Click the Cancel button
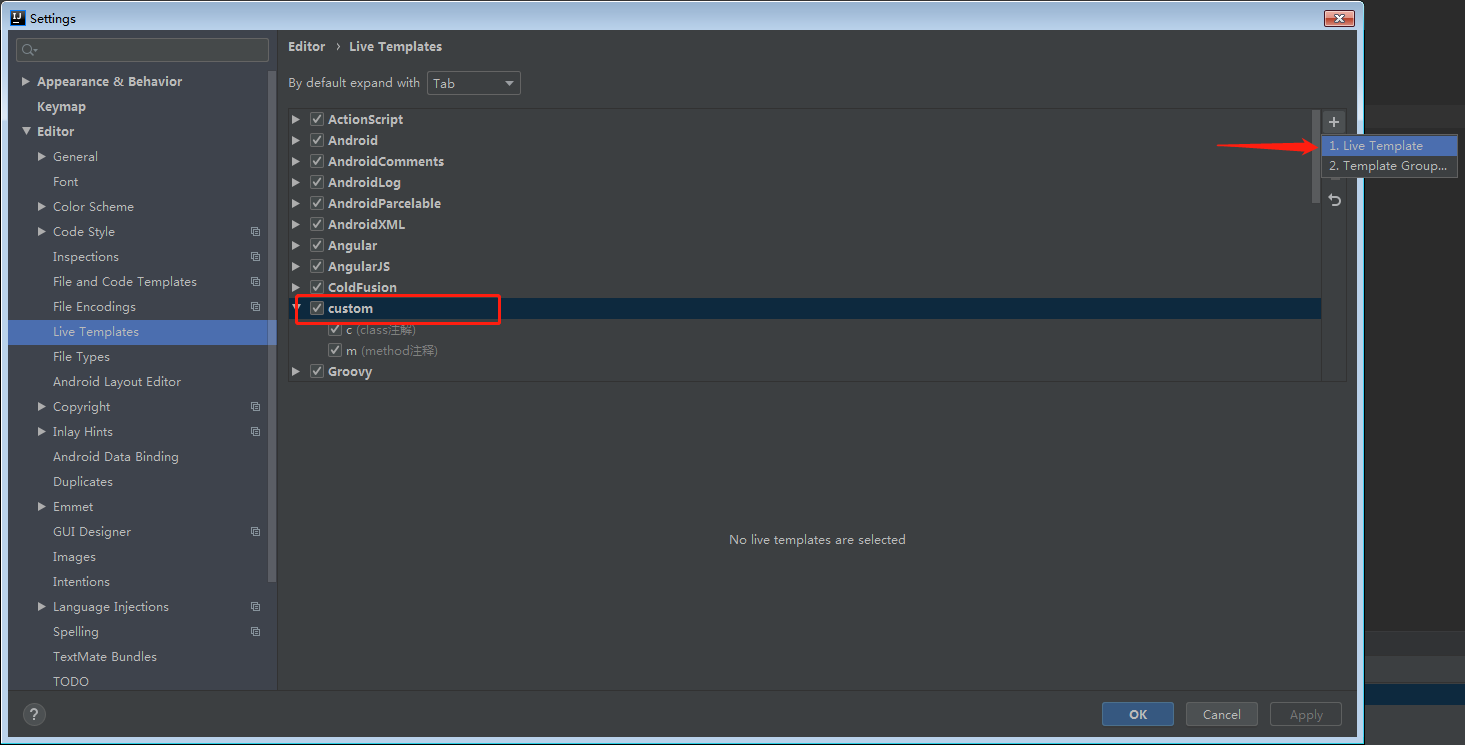This screenshot has height=745, width=1465. point(1222,714)
